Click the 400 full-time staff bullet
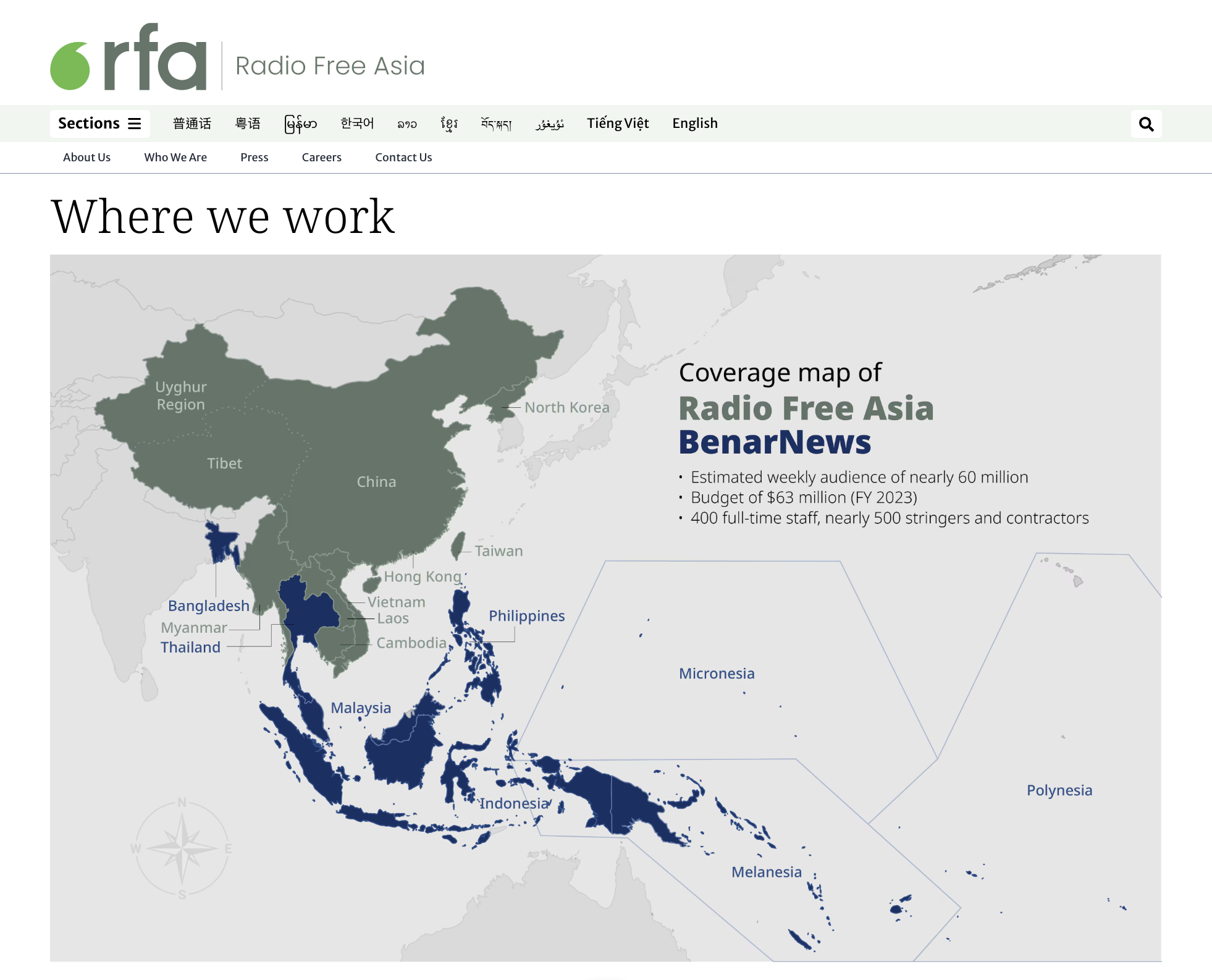This screenshot has height=980, width=1212. (890, 518)
